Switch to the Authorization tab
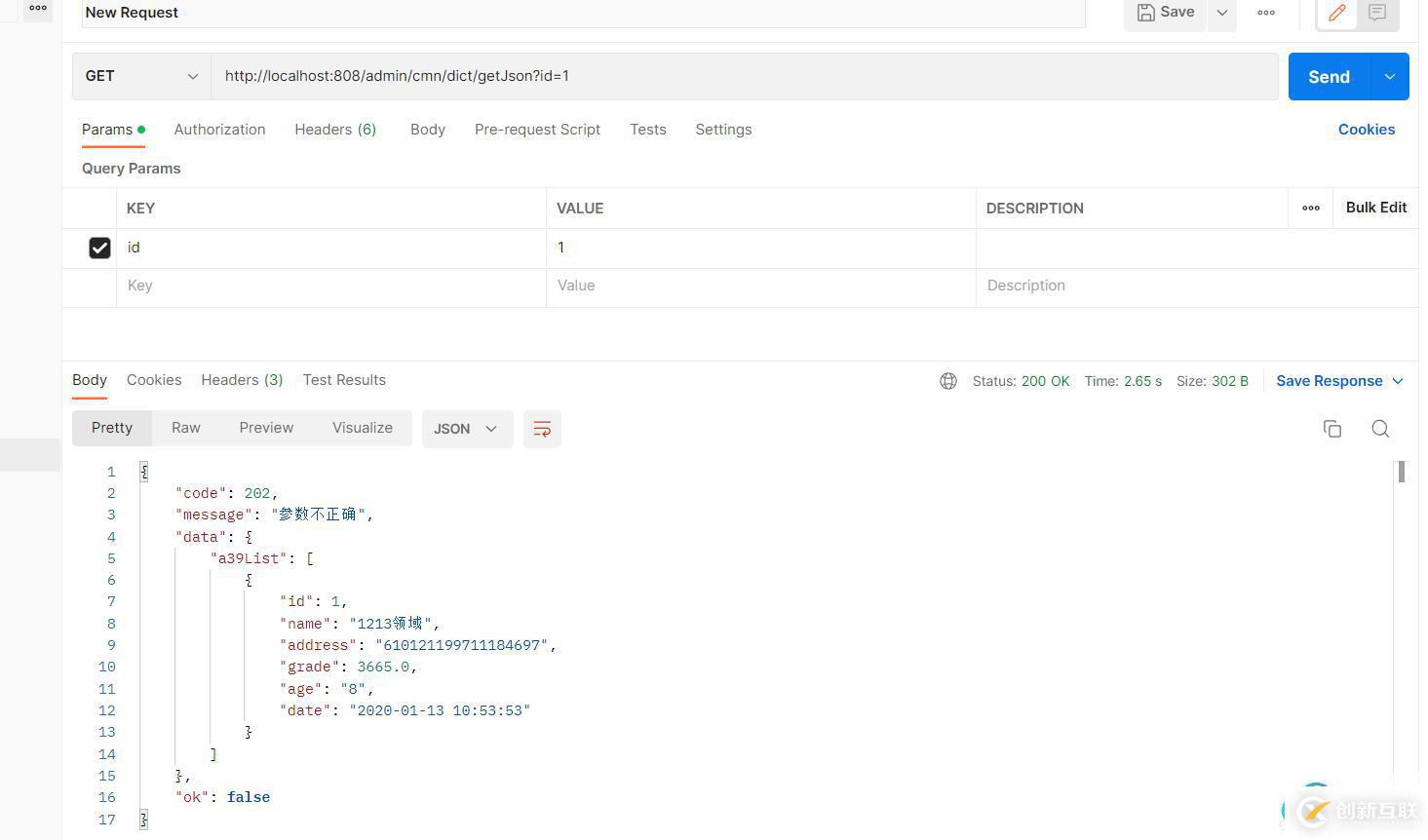The height and width of the screenshot is (840, 1428). (x=219, y=130)
